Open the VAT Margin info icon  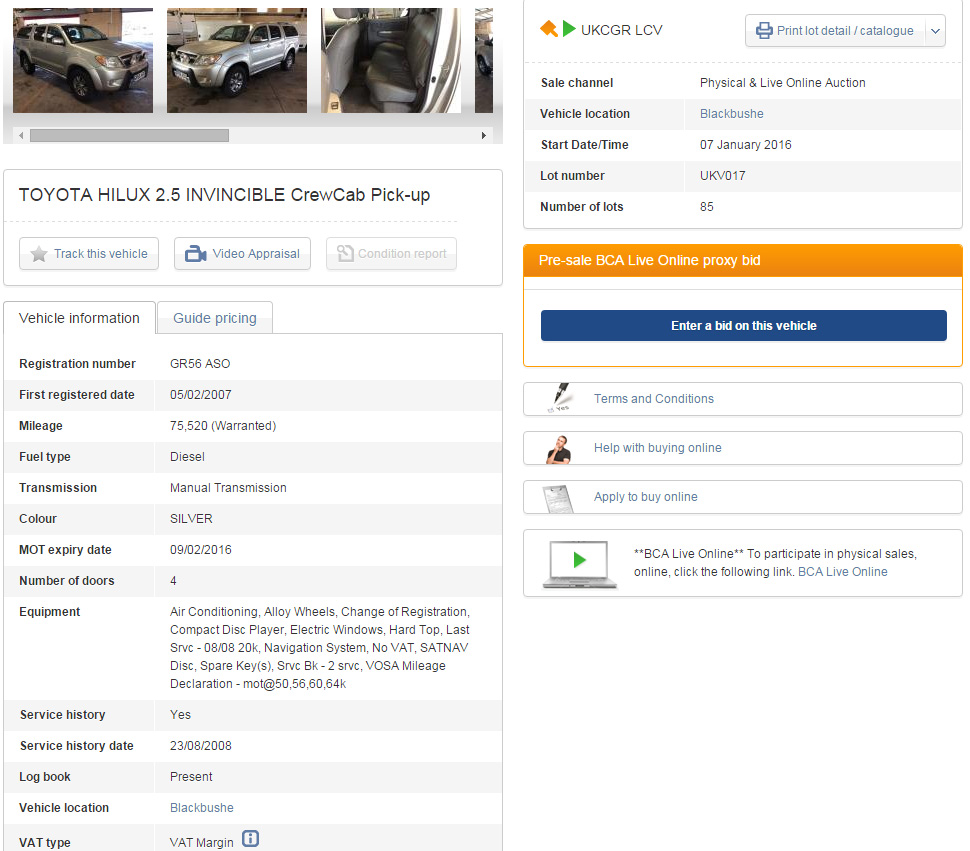pos(251,839)
